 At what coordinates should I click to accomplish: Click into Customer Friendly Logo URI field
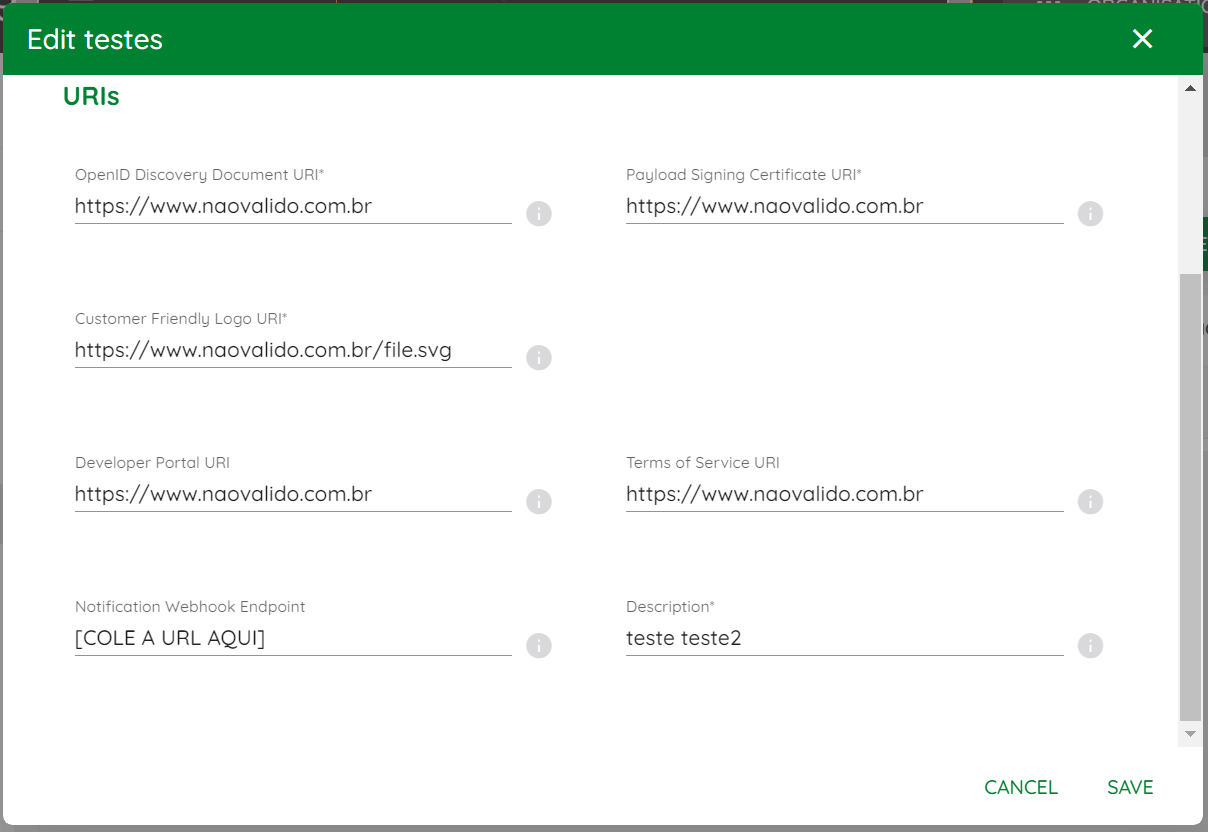click(293, 351)
